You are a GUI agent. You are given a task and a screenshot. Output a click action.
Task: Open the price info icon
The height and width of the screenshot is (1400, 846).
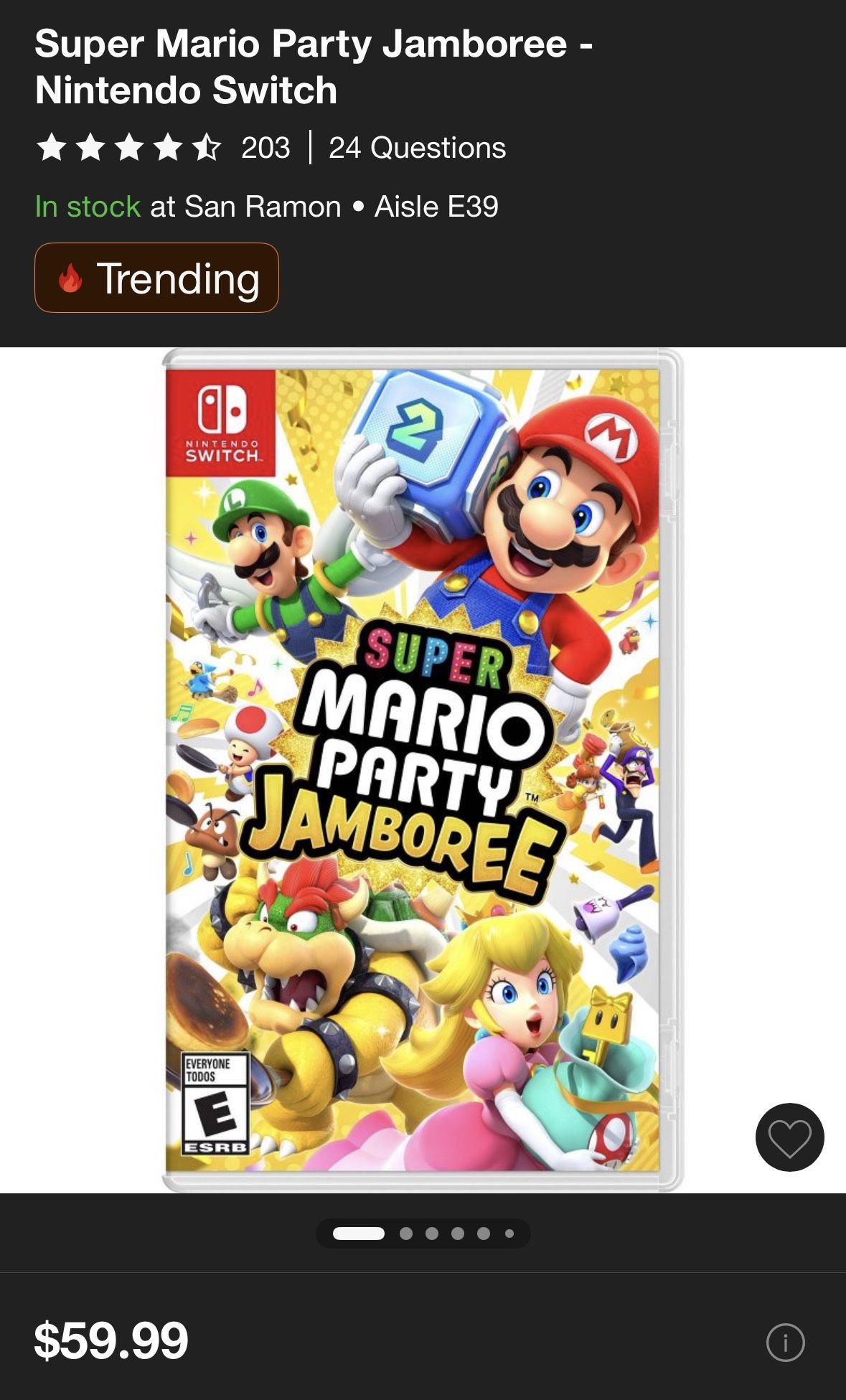click(786, 1342)
